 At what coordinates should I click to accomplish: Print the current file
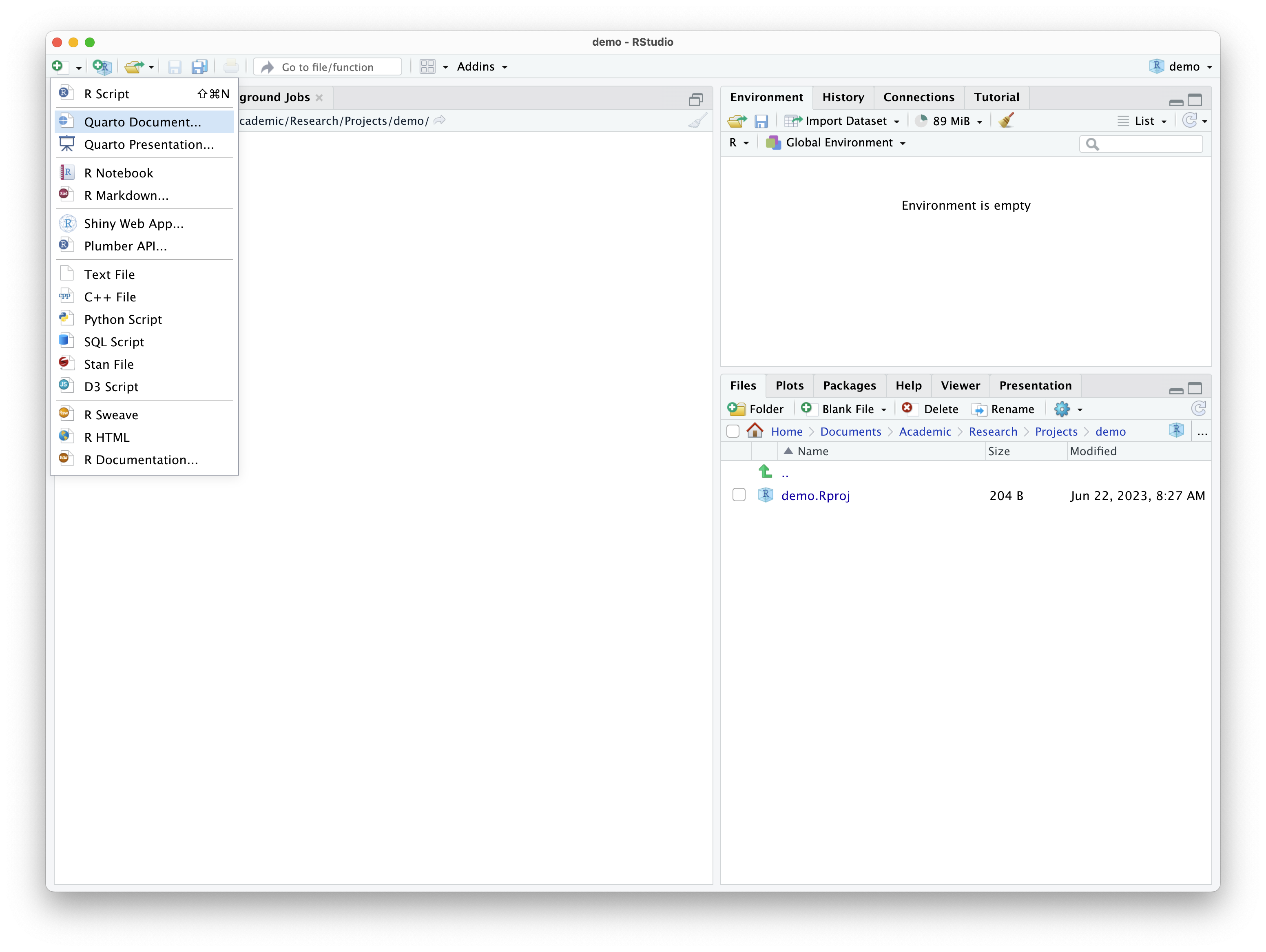pos(231,66)
